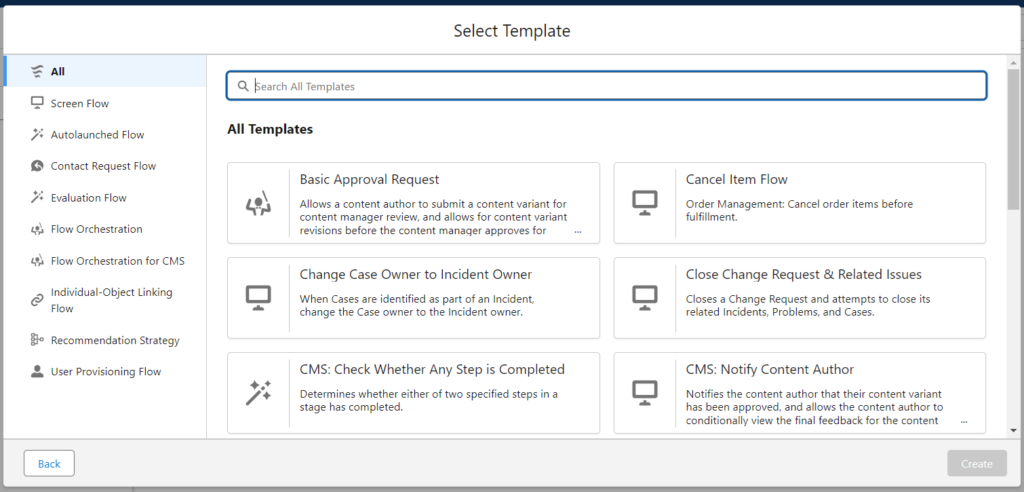Click the Basic Approval Request orchestration icon
The image size is (1024, 492).
tap(258, 204)
